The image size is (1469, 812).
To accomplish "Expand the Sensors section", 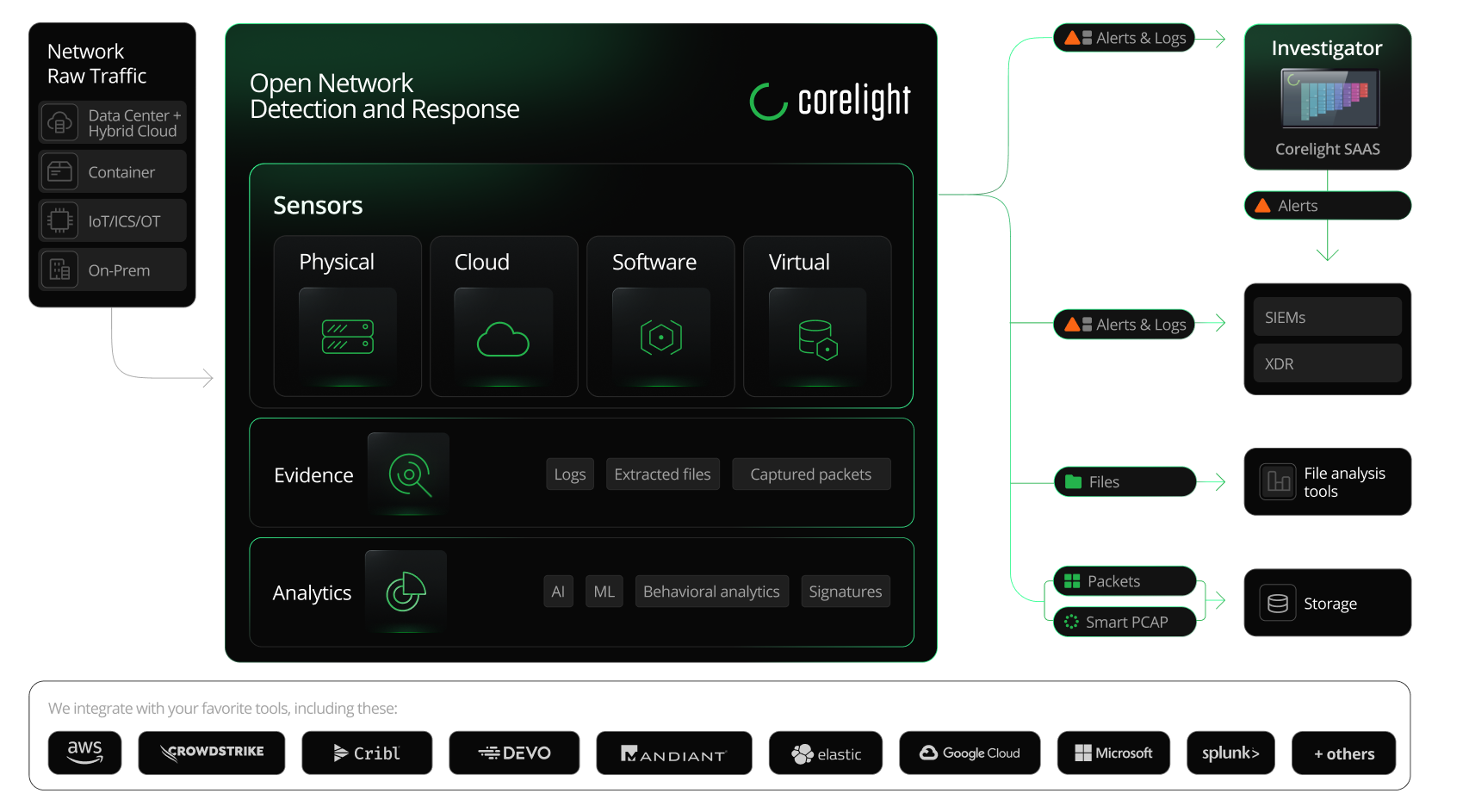I will (x=318, y=205).
